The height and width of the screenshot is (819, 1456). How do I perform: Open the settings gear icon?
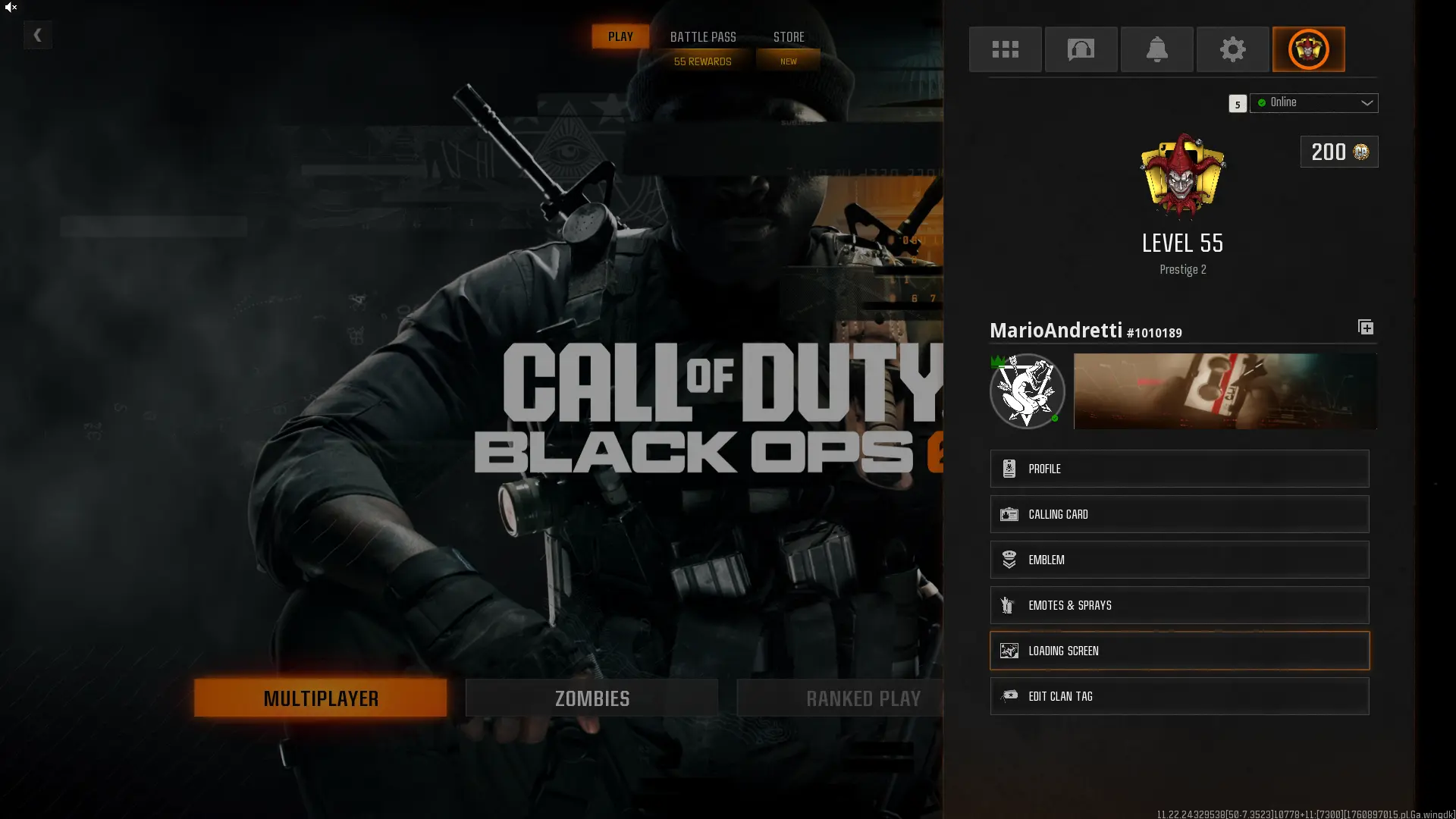click(1232, 49)
